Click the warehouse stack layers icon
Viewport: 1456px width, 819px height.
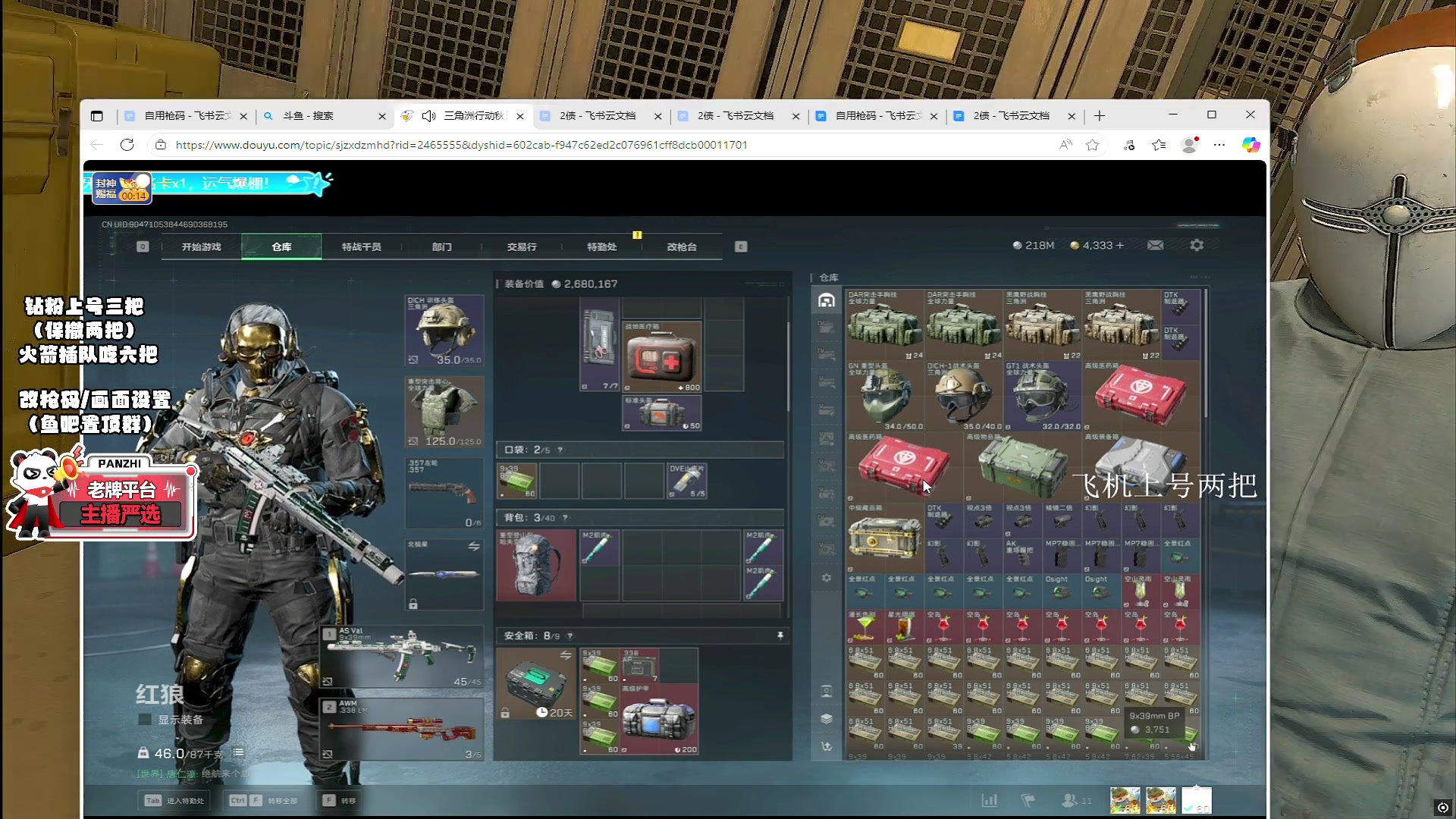827,719
